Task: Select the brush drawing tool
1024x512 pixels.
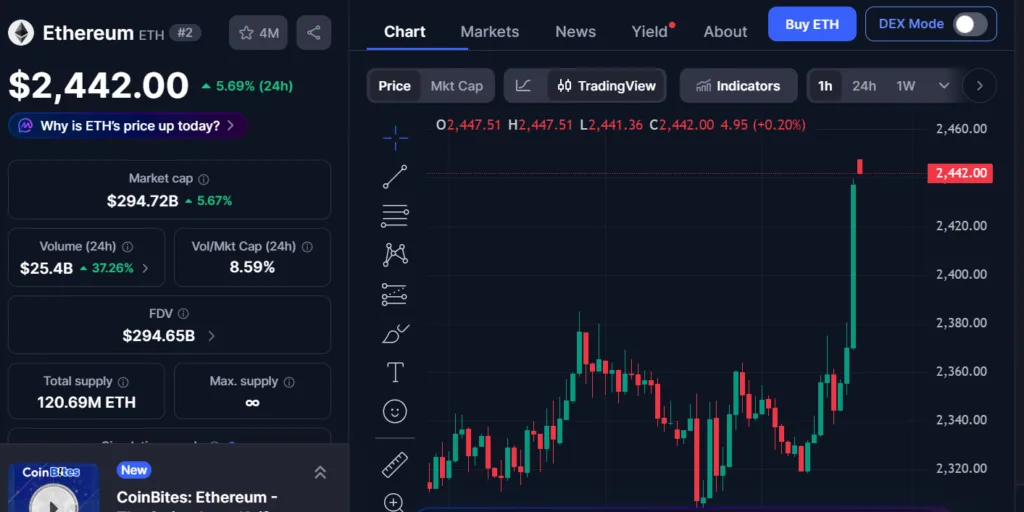Action: 395,334
